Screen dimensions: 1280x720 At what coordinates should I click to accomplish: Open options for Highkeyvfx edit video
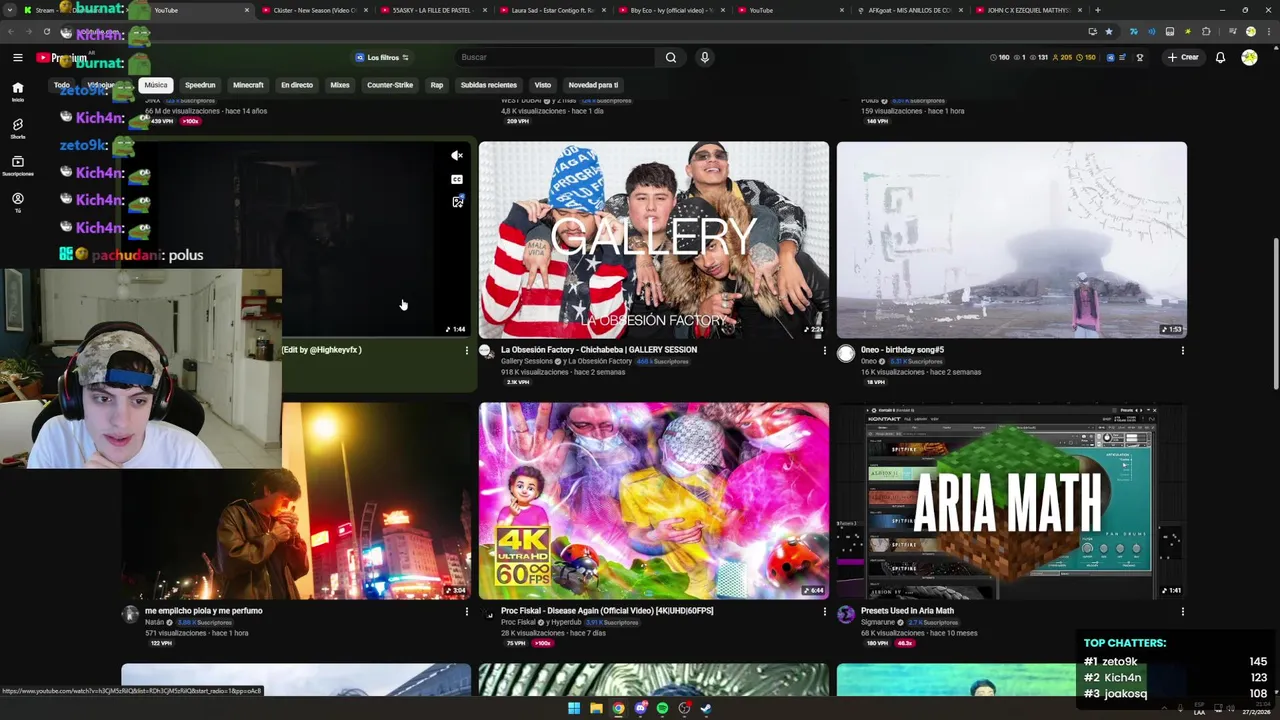(466, 351)
